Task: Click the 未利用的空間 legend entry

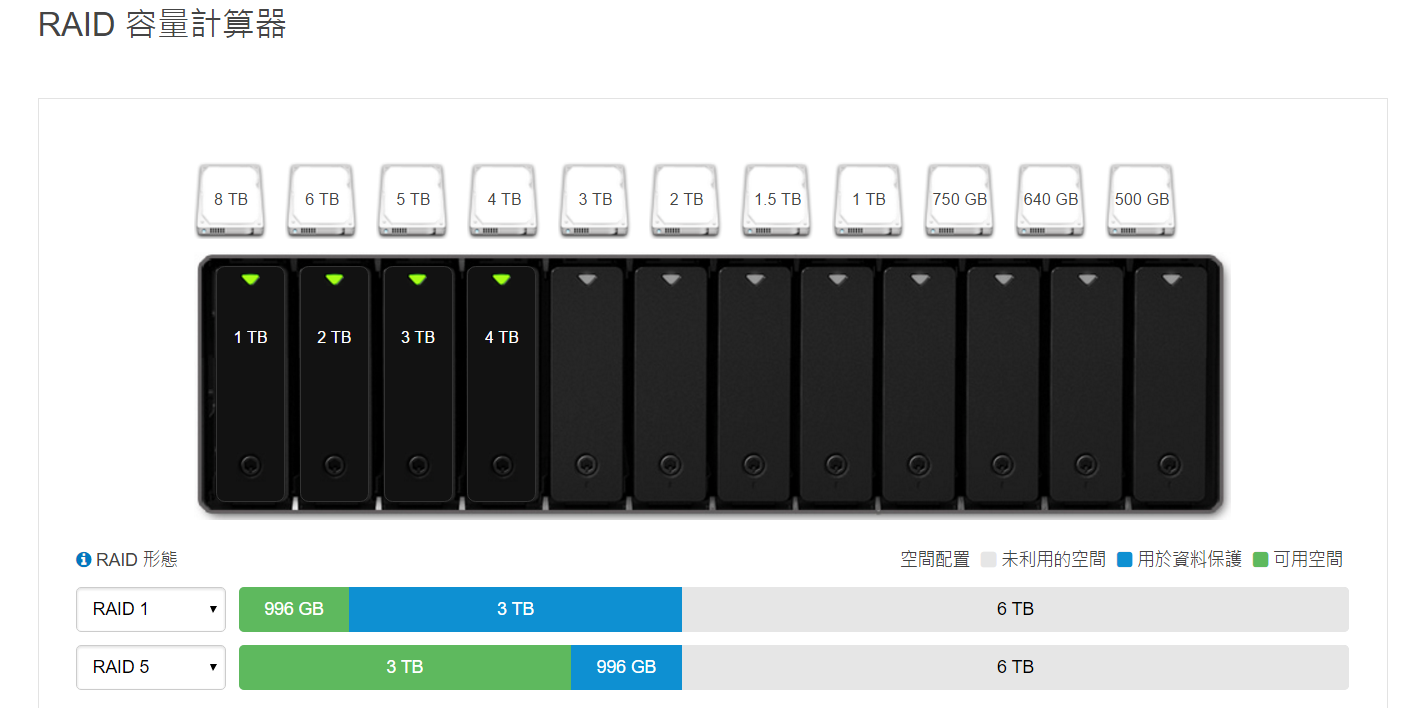Action: [1043, 560]
